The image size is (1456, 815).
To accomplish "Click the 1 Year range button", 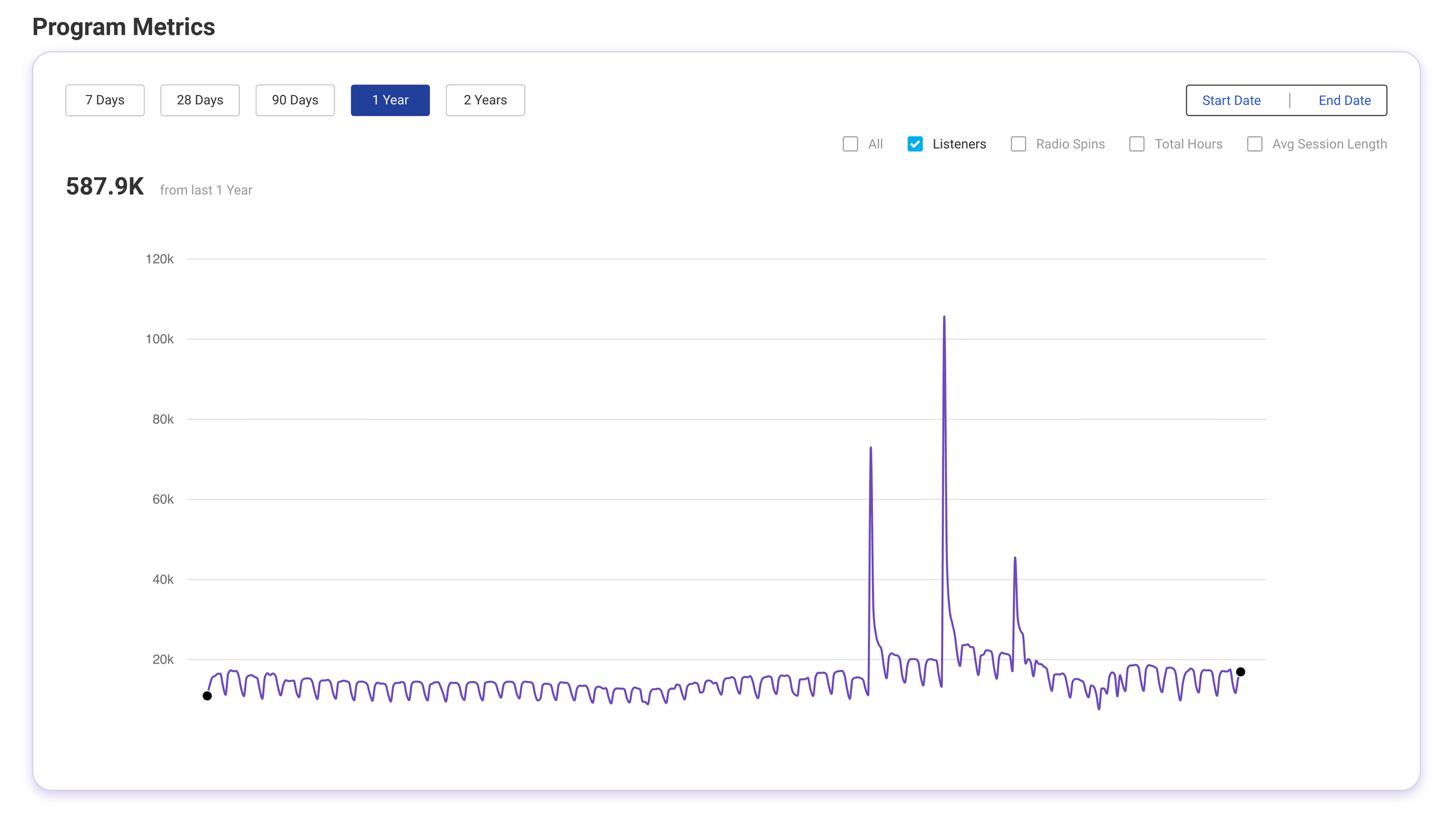I will pyautogui.click(x=390, y=100).
